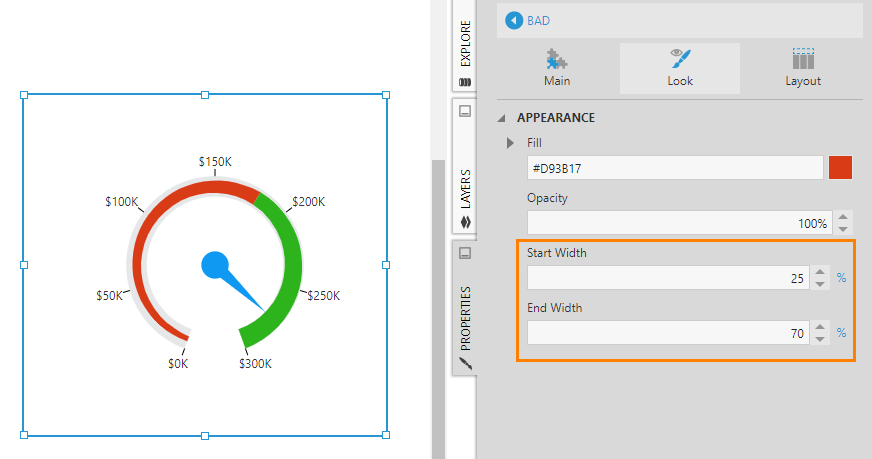Open the Explore side panel
Viewport: 872px width, 459px height.
coord(465,42)
